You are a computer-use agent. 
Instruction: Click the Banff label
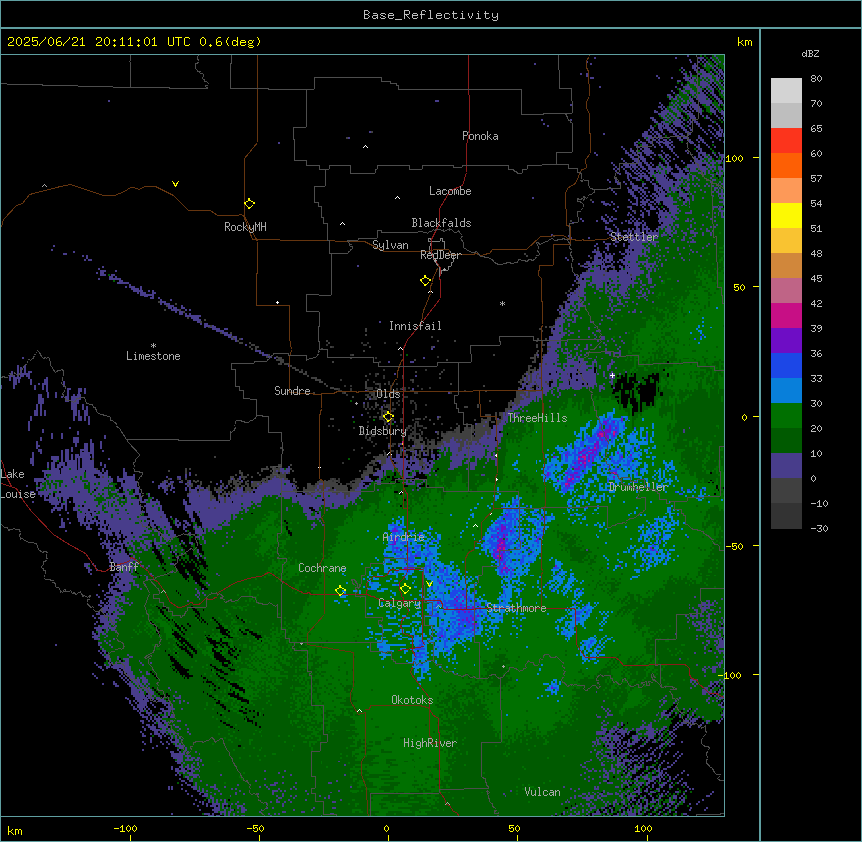click(124, 567)
